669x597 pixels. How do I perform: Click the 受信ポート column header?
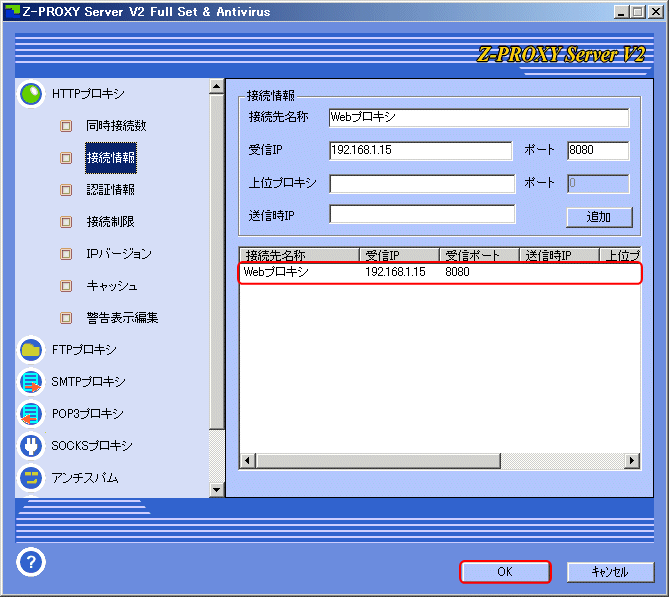coord(480,255)
